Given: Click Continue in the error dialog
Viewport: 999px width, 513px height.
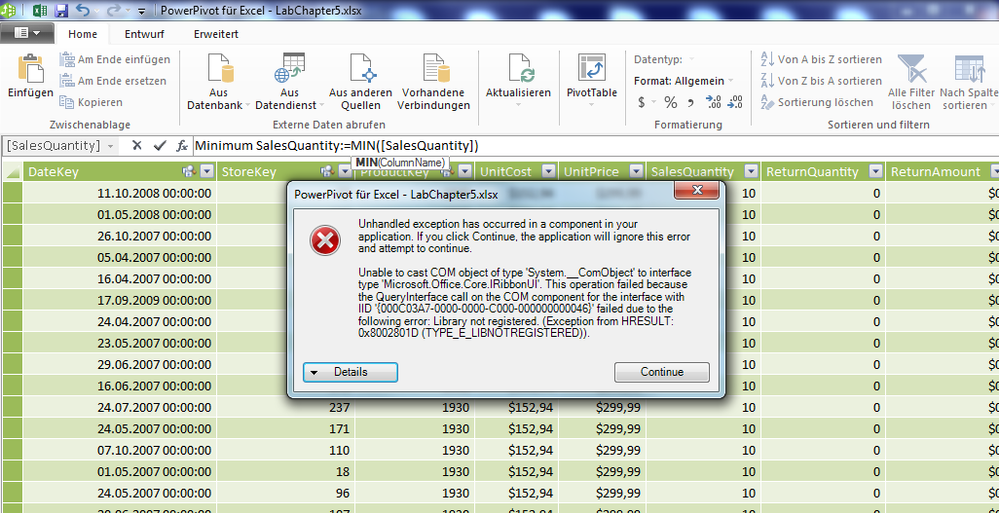Looking at the screenshot, I should click(x=661, y=372).
